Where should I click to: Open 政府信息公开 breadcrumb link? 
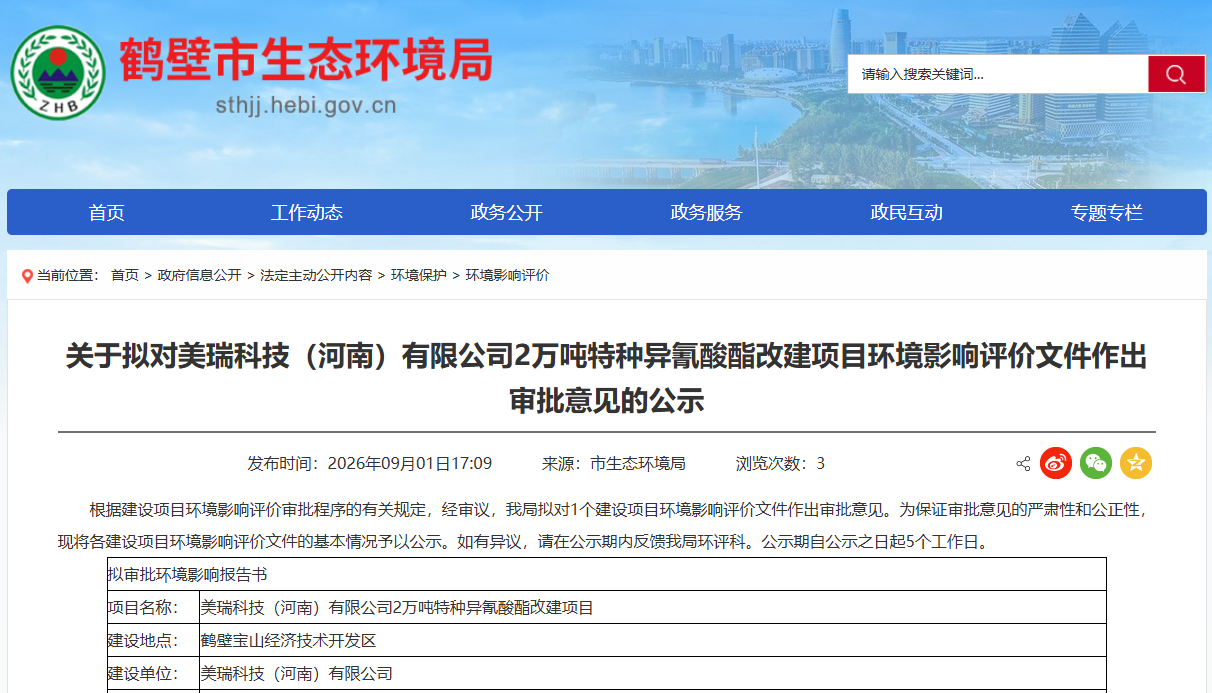point(199,275)
